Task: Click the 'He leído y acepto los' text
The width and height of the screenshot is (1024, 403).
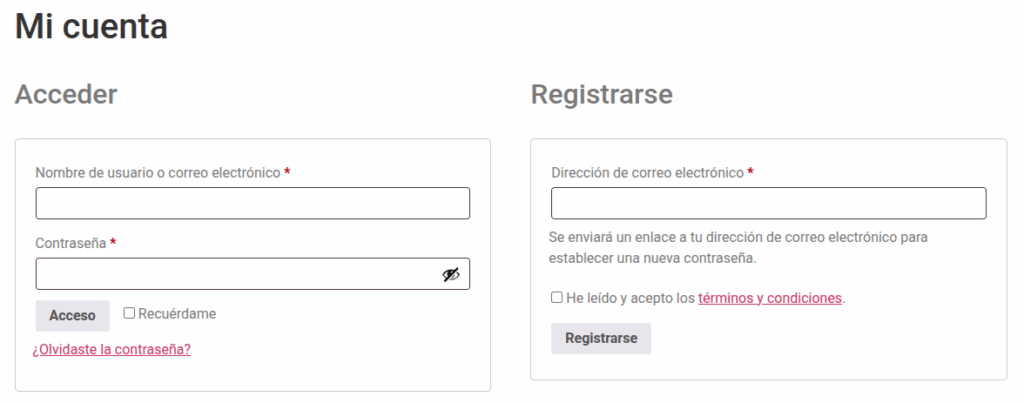Action: [630, 298]
